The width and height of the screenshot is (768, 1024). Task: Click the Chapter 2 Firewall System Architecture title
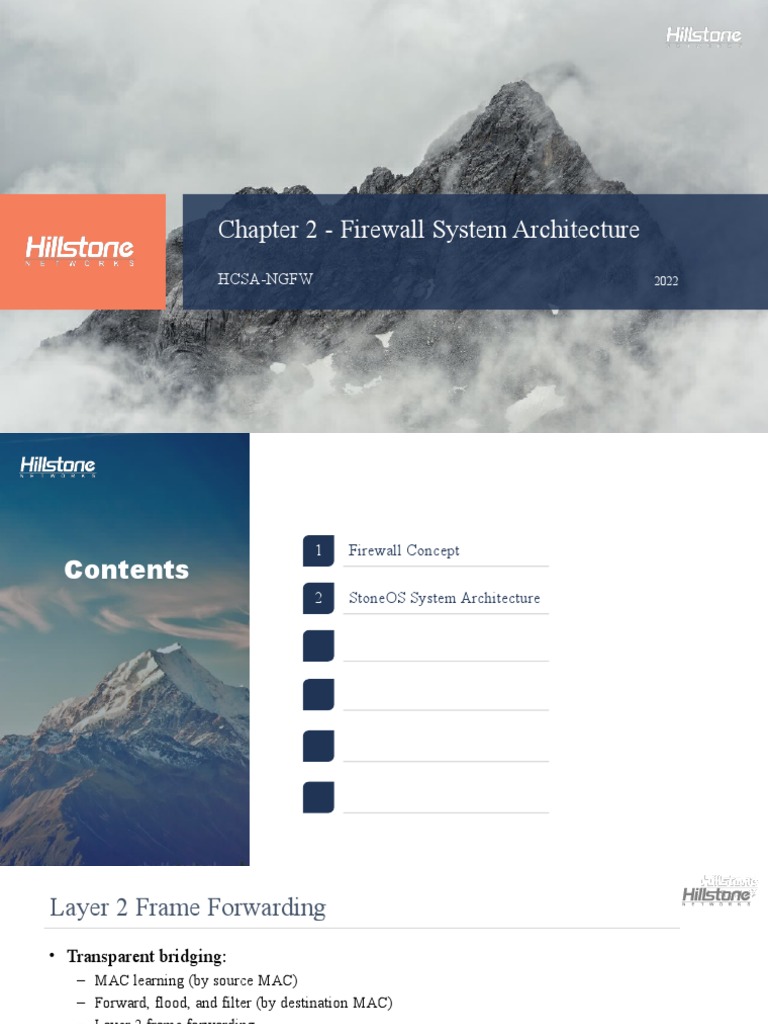(428, 230)
